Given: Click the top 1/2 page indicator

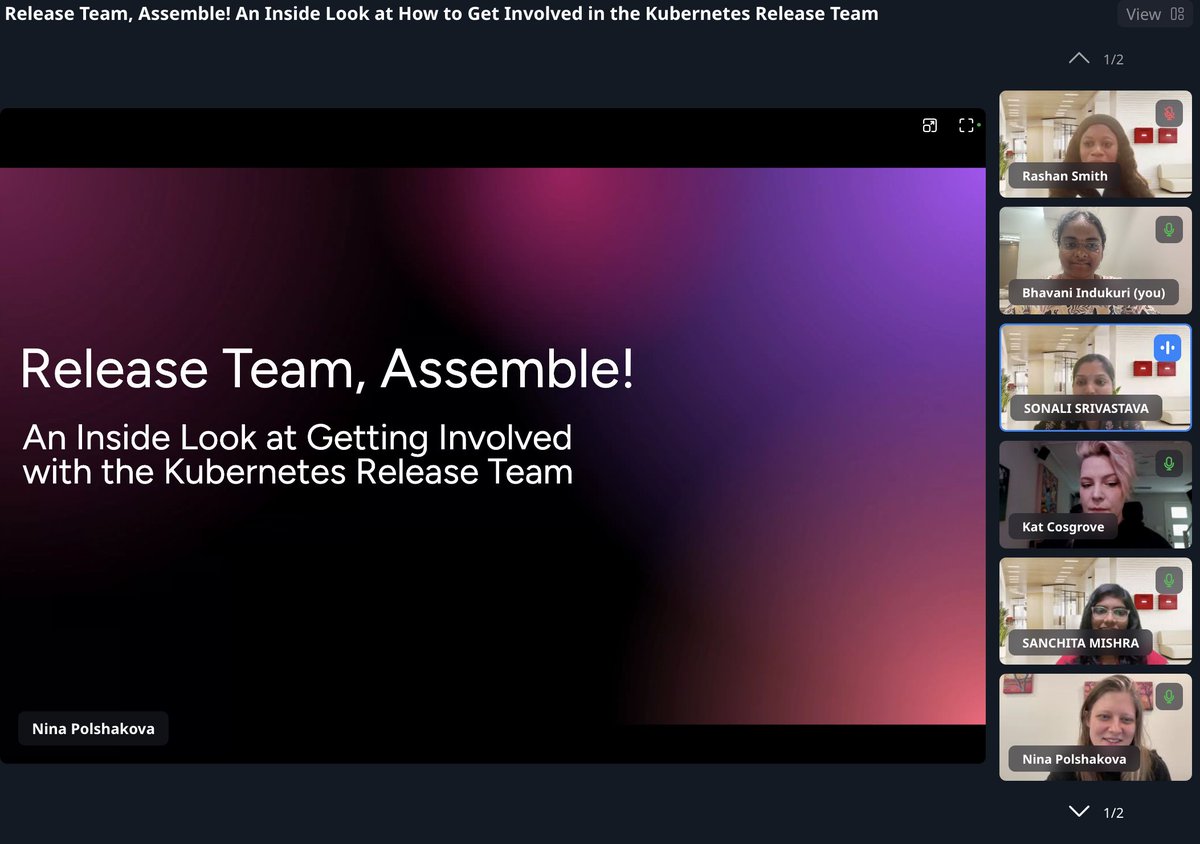Looking at the screenshot, I should (x=1113, y=59).
